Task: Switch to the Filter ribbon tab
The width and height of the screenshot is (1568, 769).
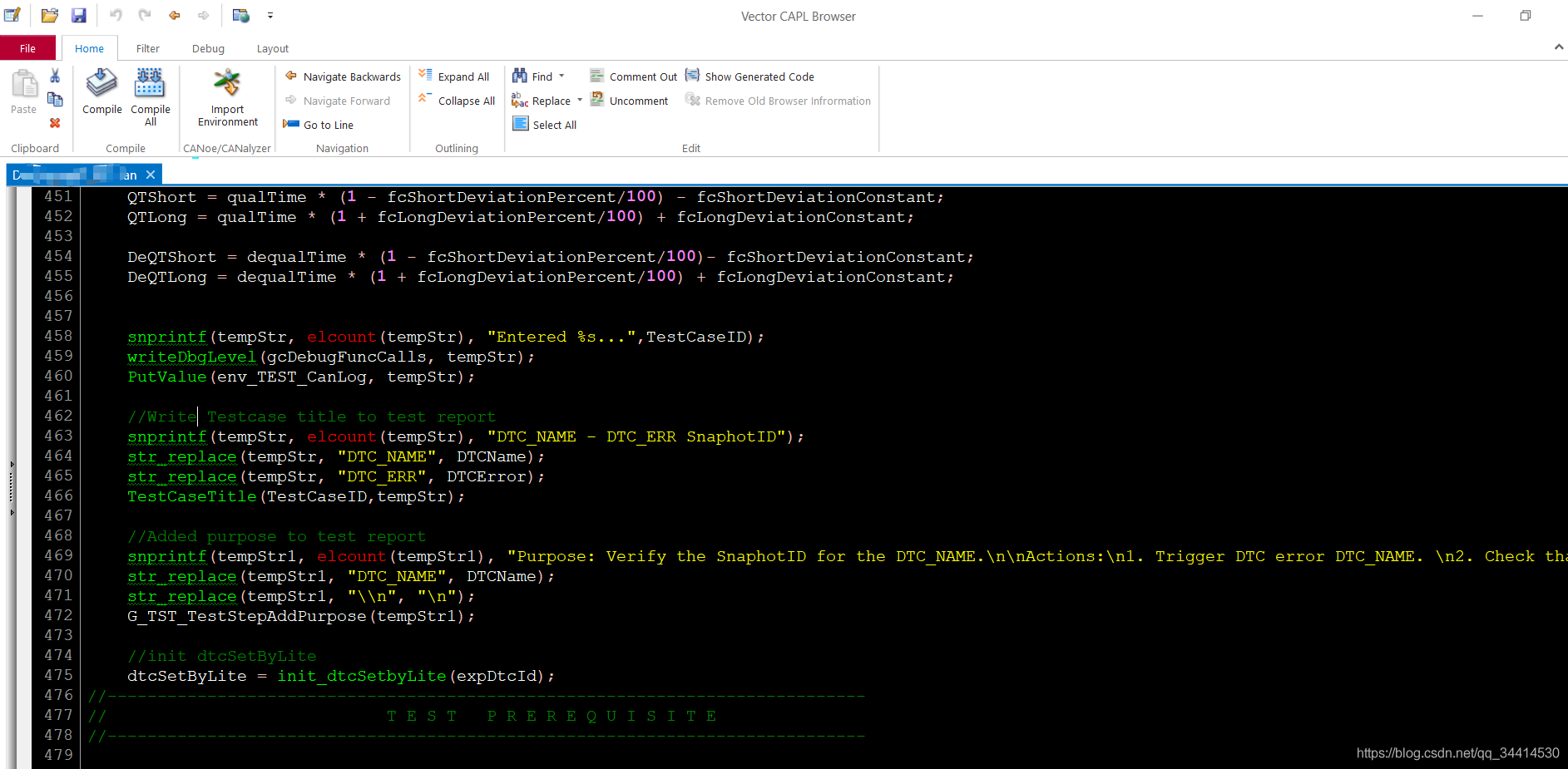Action: 147,49
